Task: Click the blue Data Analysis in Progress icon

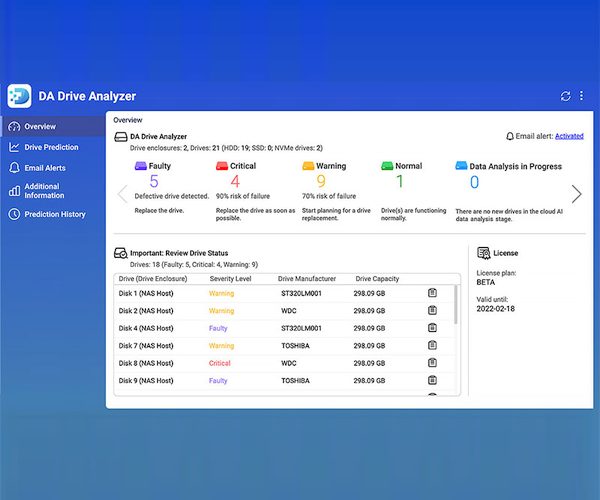Action: [x=461, y=166]
